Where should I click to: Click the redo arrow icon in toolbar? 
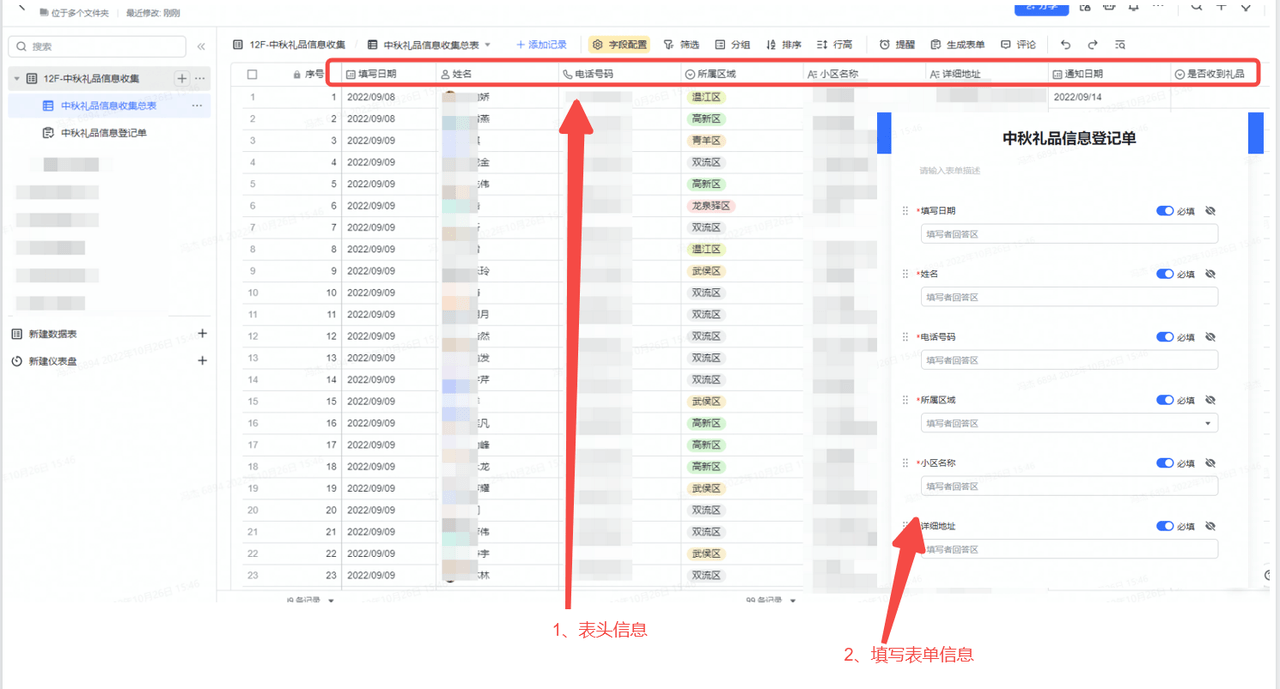pyautogui.click(x=1092, y=45)
